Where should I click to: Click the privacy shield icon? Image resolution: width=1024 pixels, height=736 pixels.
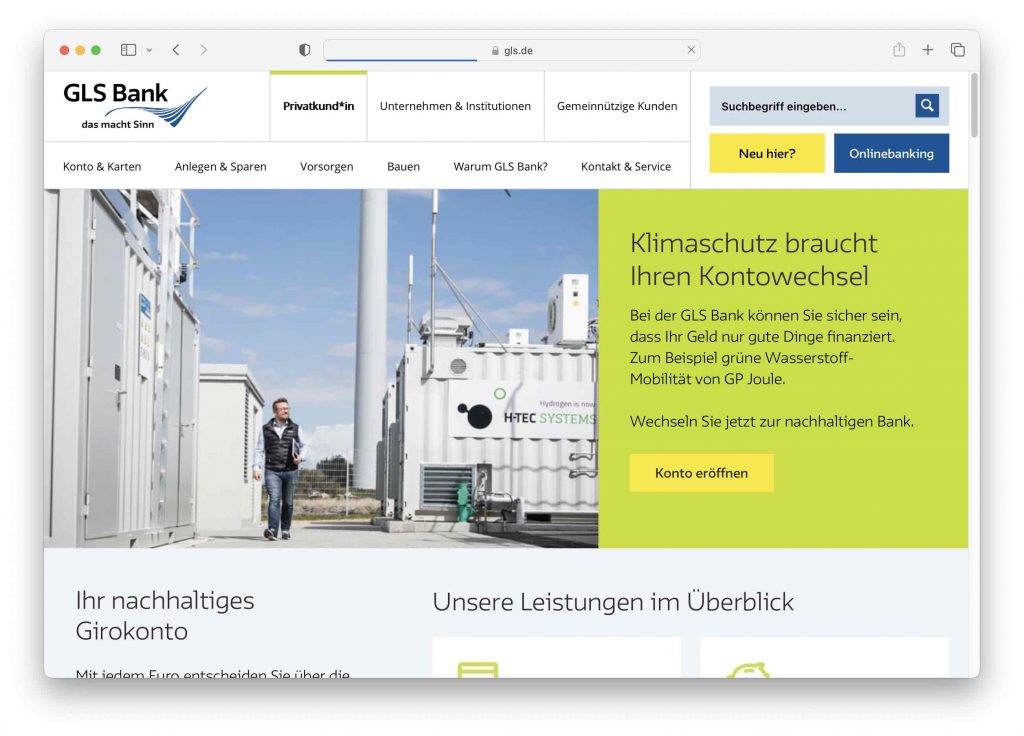coord(305,50)
